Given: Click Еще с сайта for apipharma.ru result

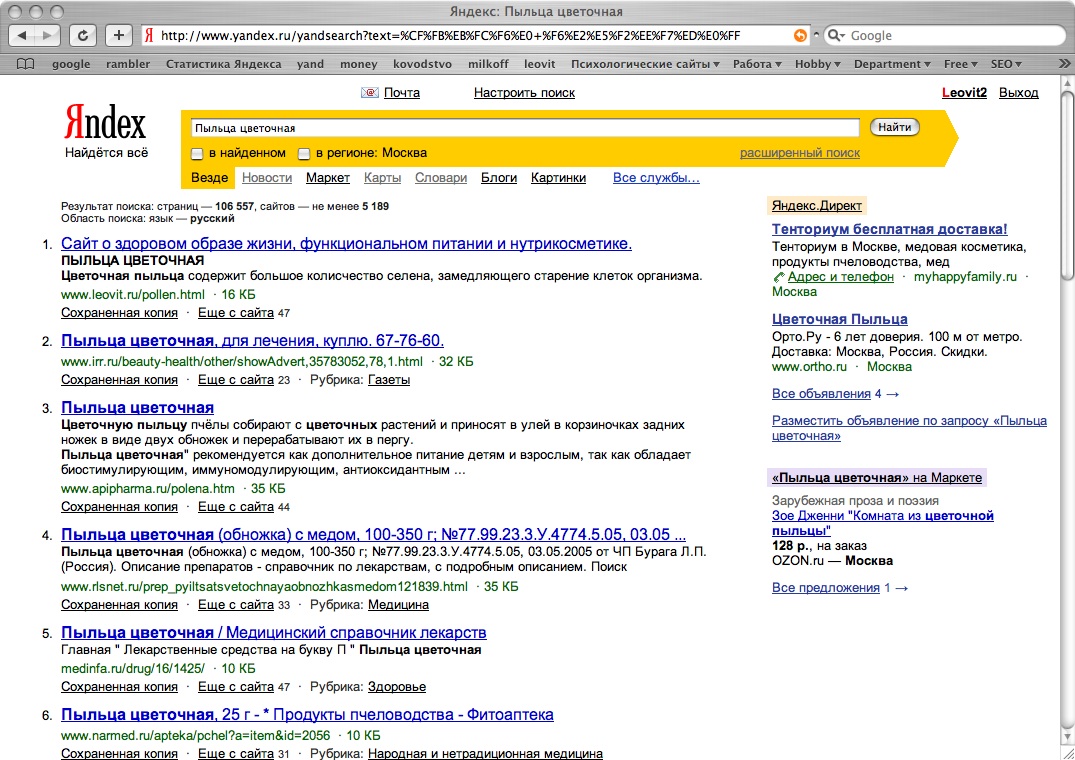Looking at the screenshot, I should click(x=236, y=507).
